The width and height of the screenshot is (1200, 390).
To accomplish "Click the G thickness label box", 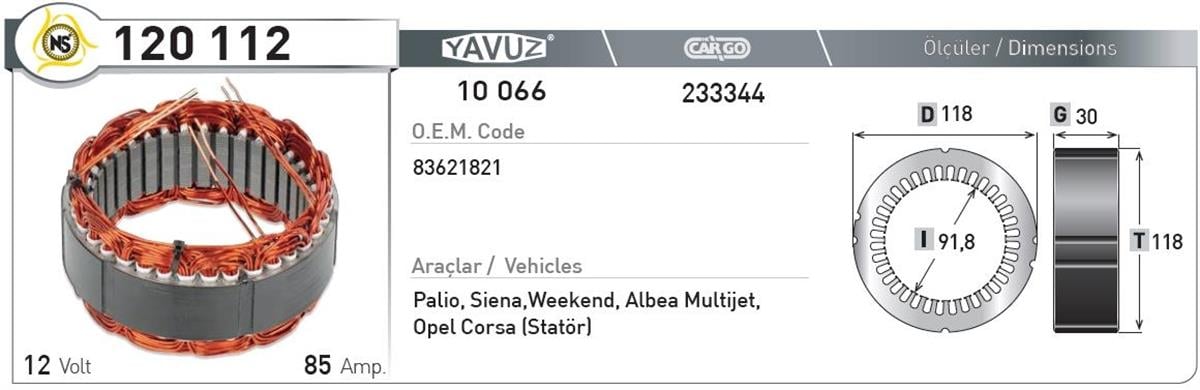I will (x=1060, y=115).
